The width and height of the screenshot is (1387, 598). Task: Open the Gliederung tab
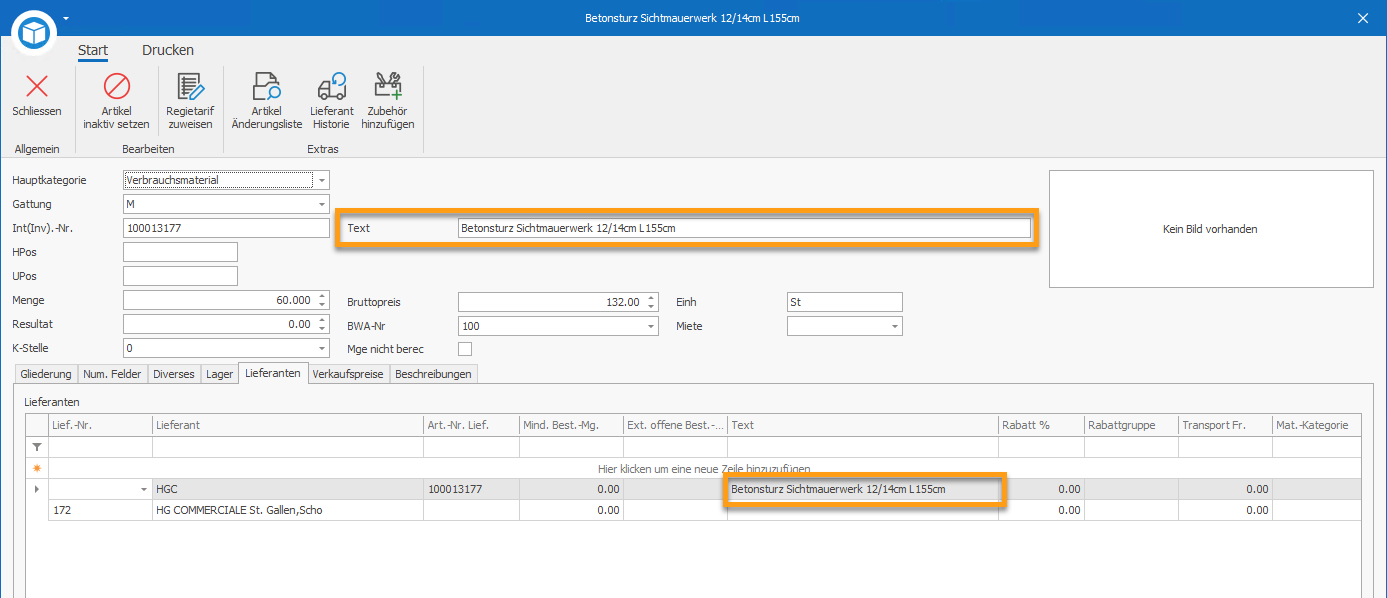[x=46, y=374]
